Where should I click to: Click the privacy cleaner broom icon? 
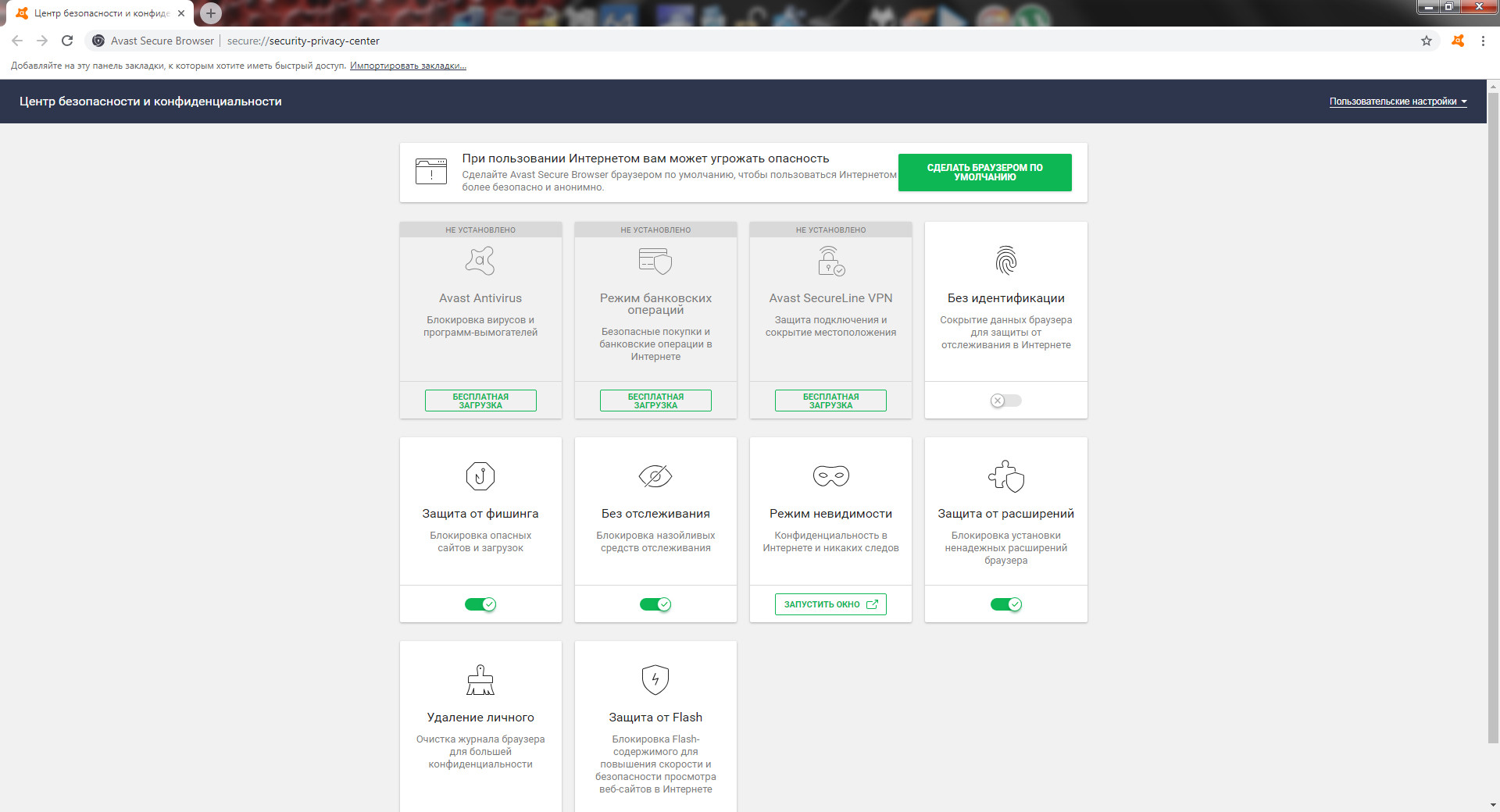point(480,680)
